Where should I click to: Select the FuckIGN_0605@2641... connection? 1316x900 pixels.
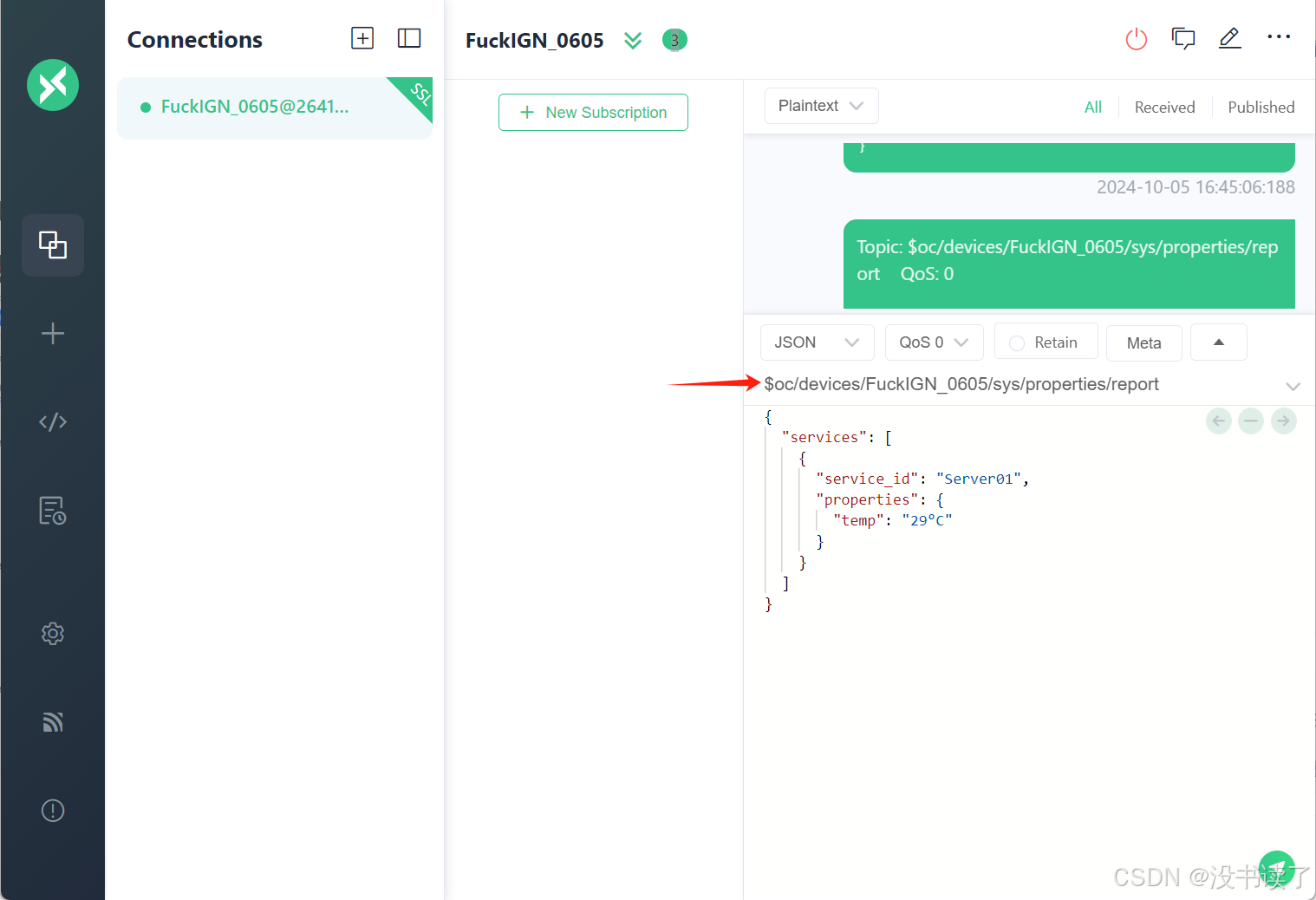pyautogui.click(x=275, y=108)
